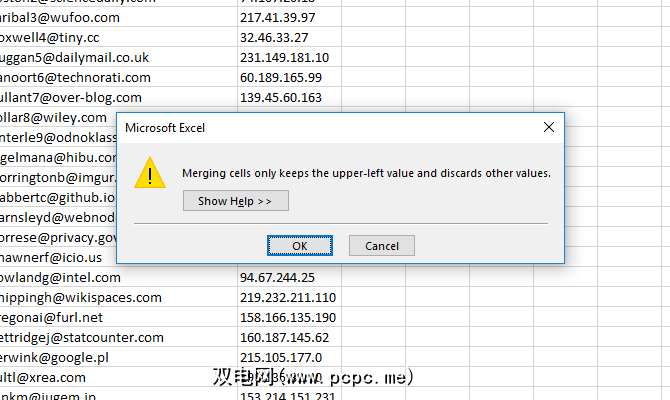Select the intel.com email cell
The height and width of the screenshot is (400, 670).
click(61, 277)
